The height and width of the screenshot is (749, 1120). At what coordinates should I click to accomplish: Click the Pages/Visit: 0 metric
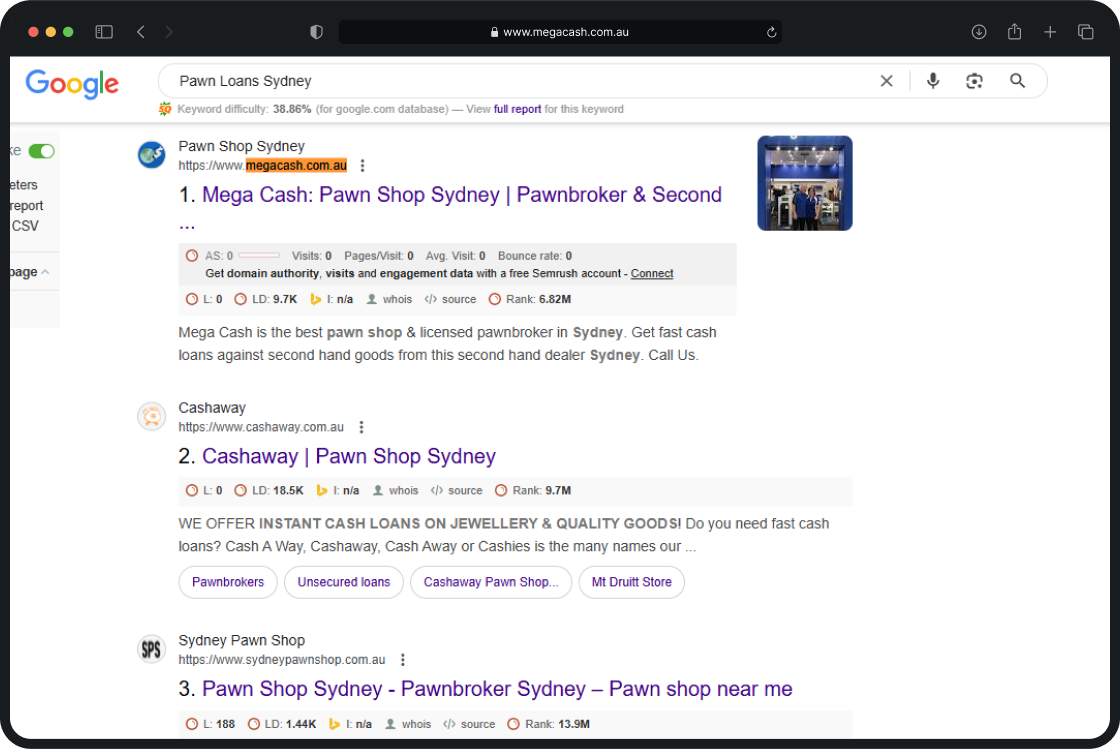(x=379, y=256)
